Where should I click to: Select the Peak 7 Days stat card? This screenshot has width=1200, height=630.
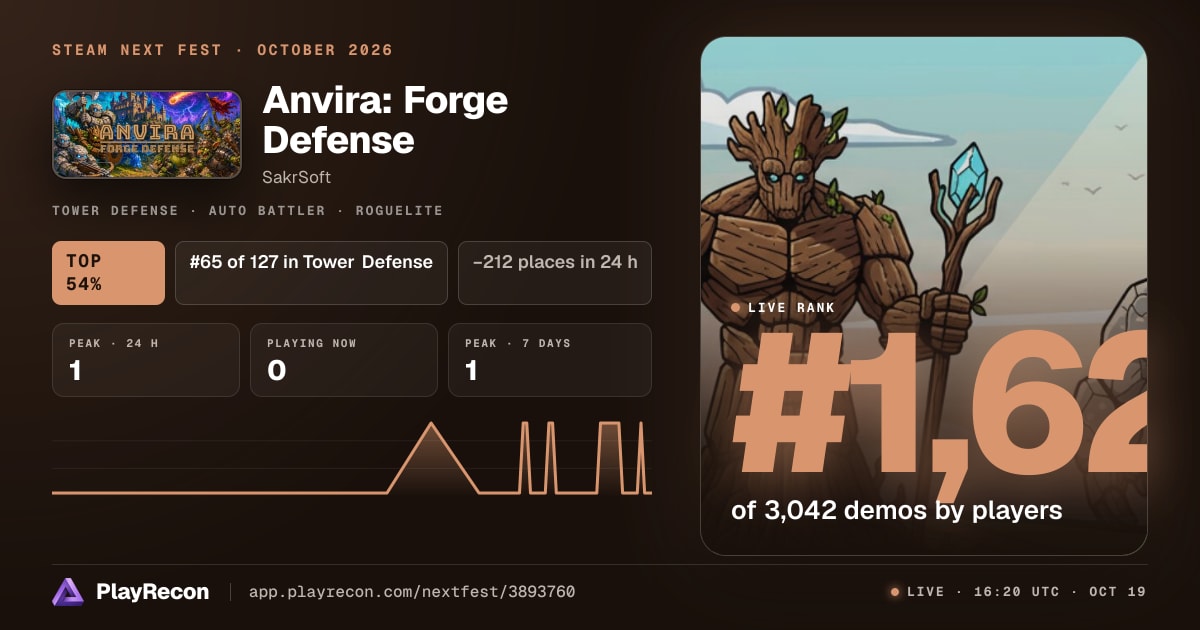[550, 360]
